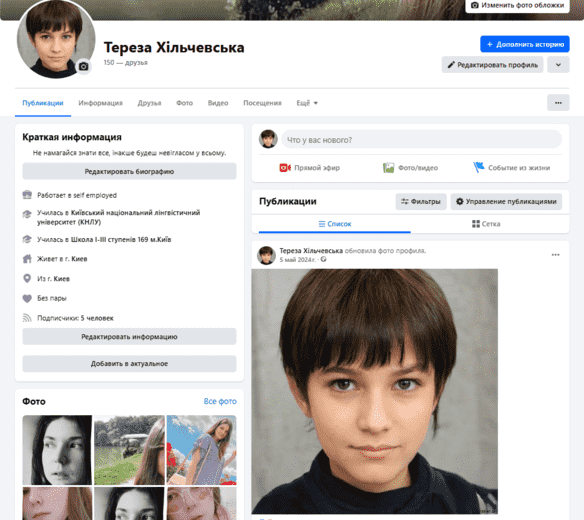Viewport: 584px width, 520px height.
Task: Click the Краткая информация heading
Action: pos(72,137)
